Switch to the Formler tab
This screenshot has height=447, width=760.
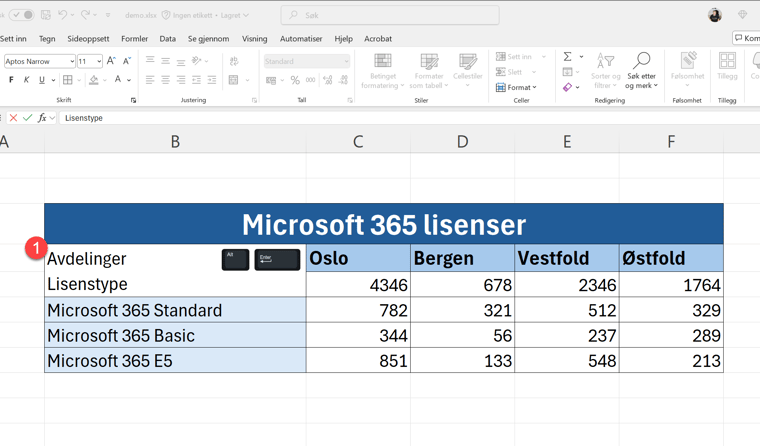pos(134,39)
